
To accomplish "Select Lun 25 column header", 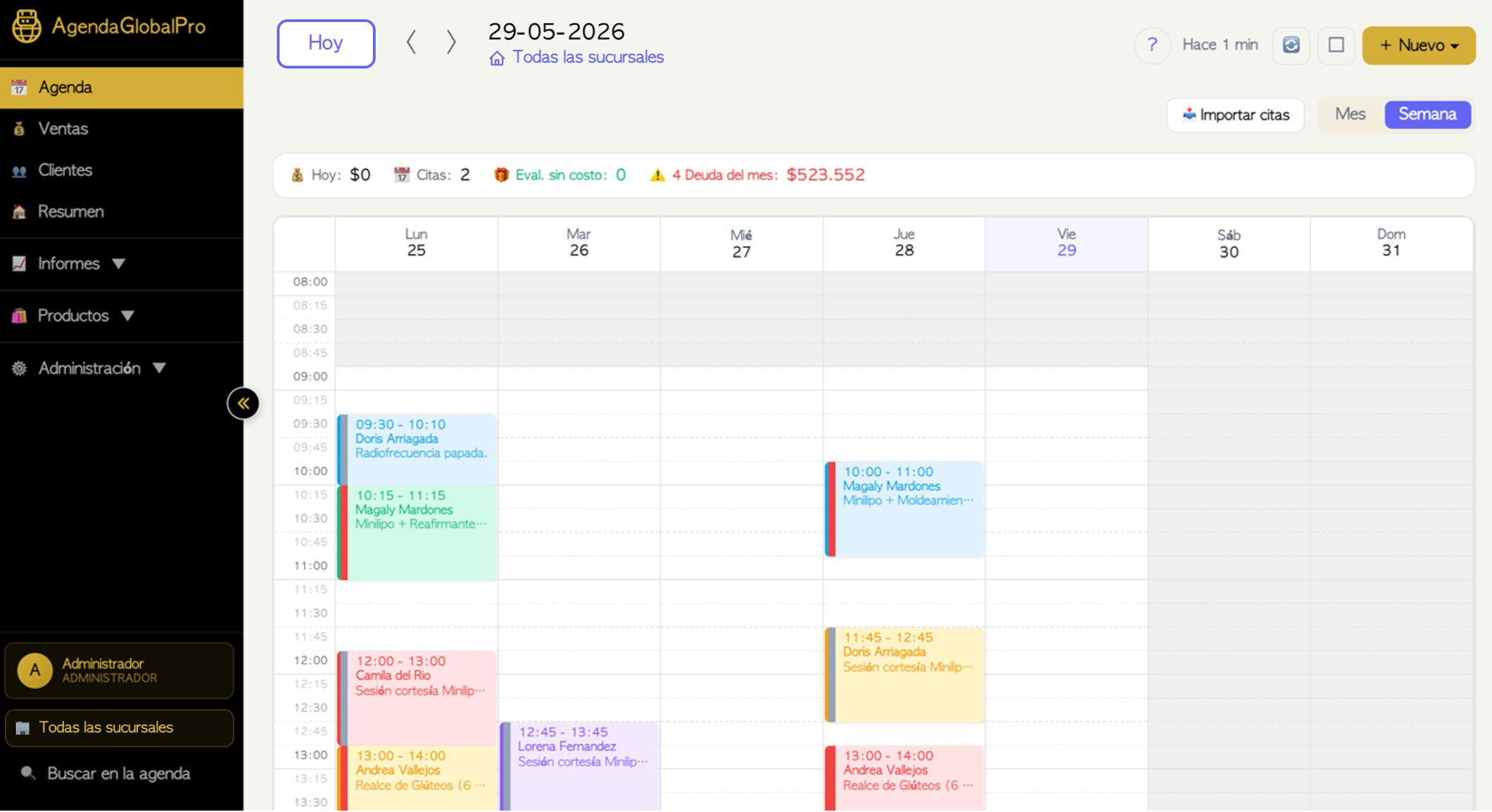I will (x=417, y=243).
